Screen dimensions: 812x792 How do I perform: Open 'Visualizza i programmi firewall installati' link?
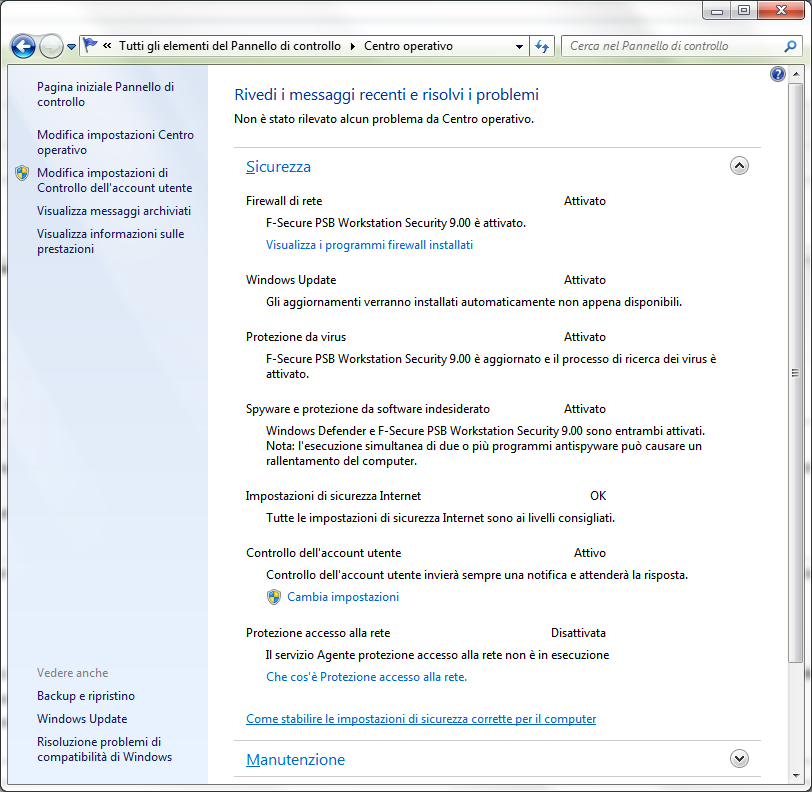pos(369,245)
